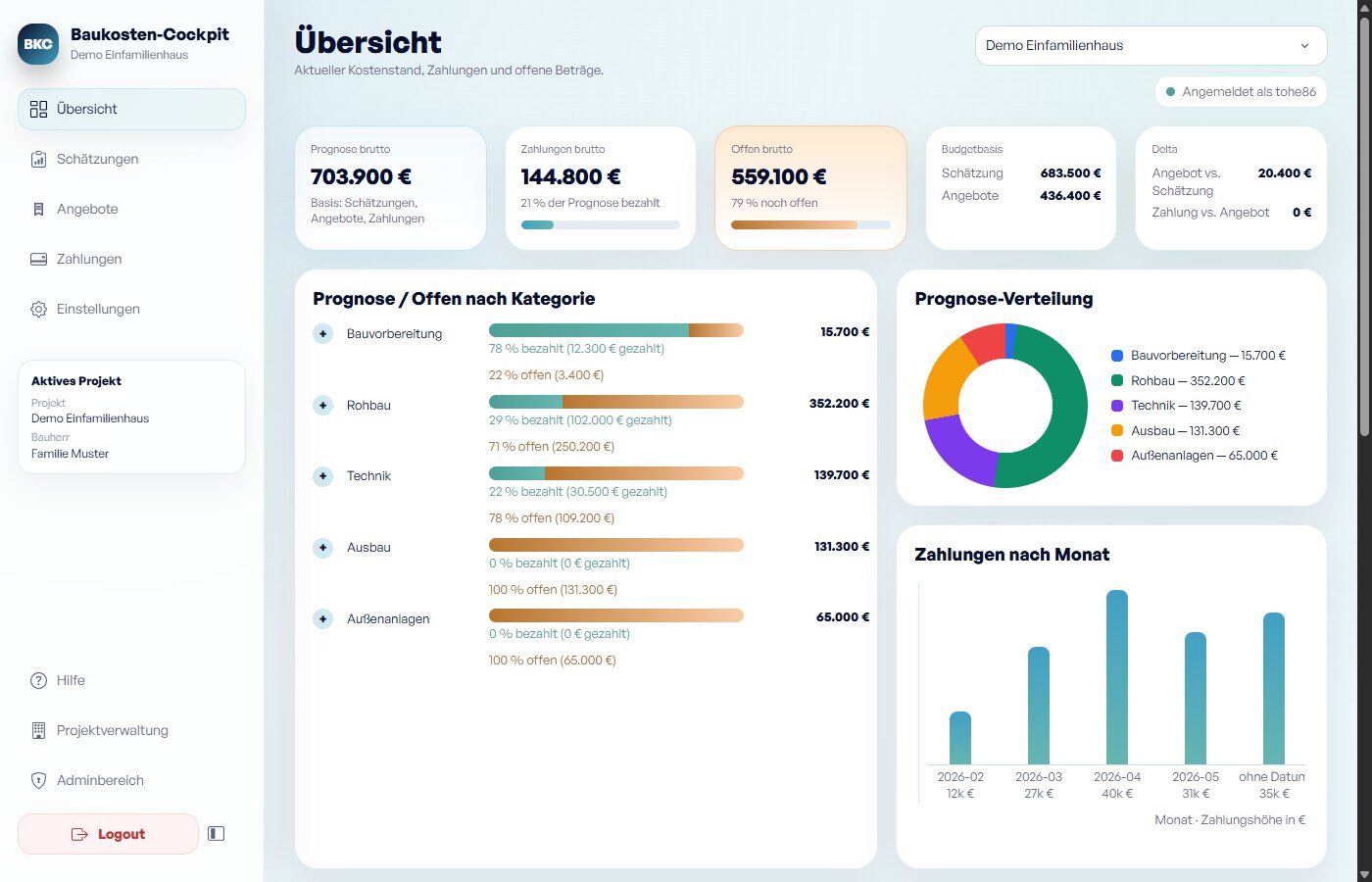Click the Hilfe question mark icon
Viewport: 1372px width, 882px height.
38,680
